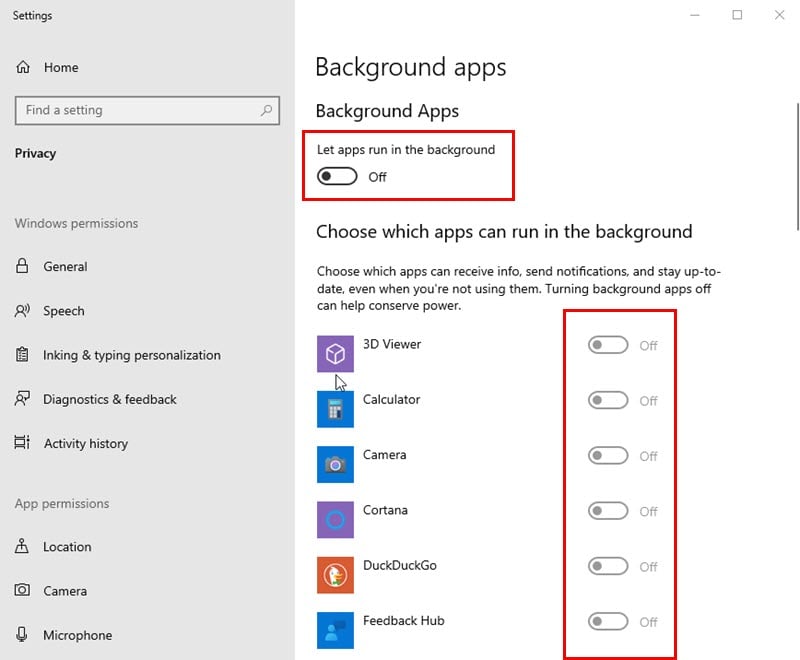The height and width of the screenshot is (660, 800).
Task: Toggle 3D Viewer background permission on
Action: [608, 345]
